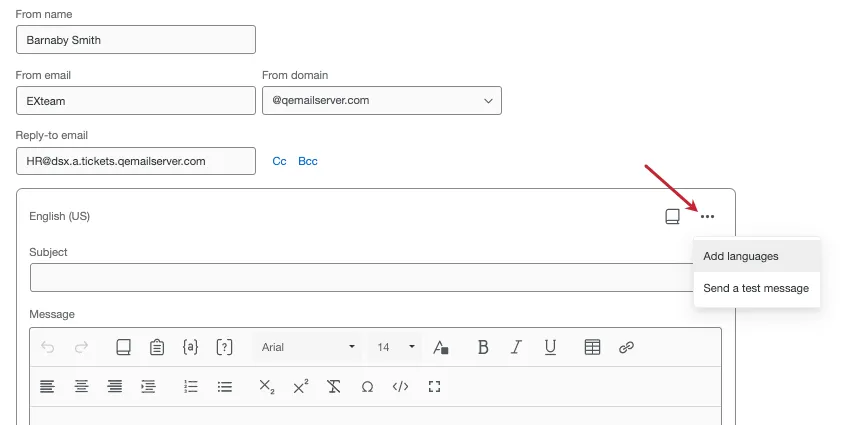
Task: Open the special characters omega icon
Action: [x=367, y=386]
